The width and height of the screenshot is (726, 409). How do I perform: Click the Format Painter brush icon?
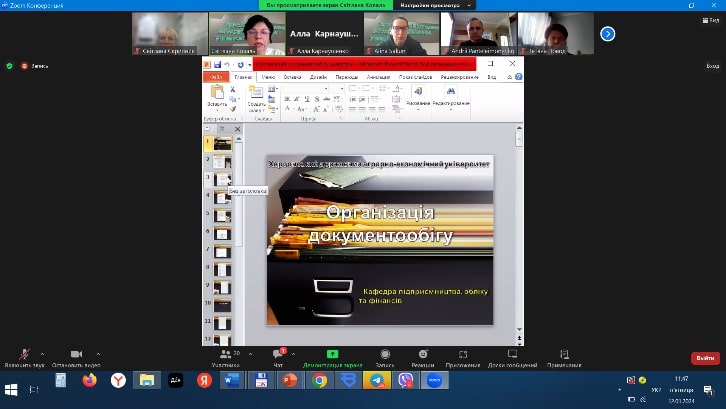232,109
